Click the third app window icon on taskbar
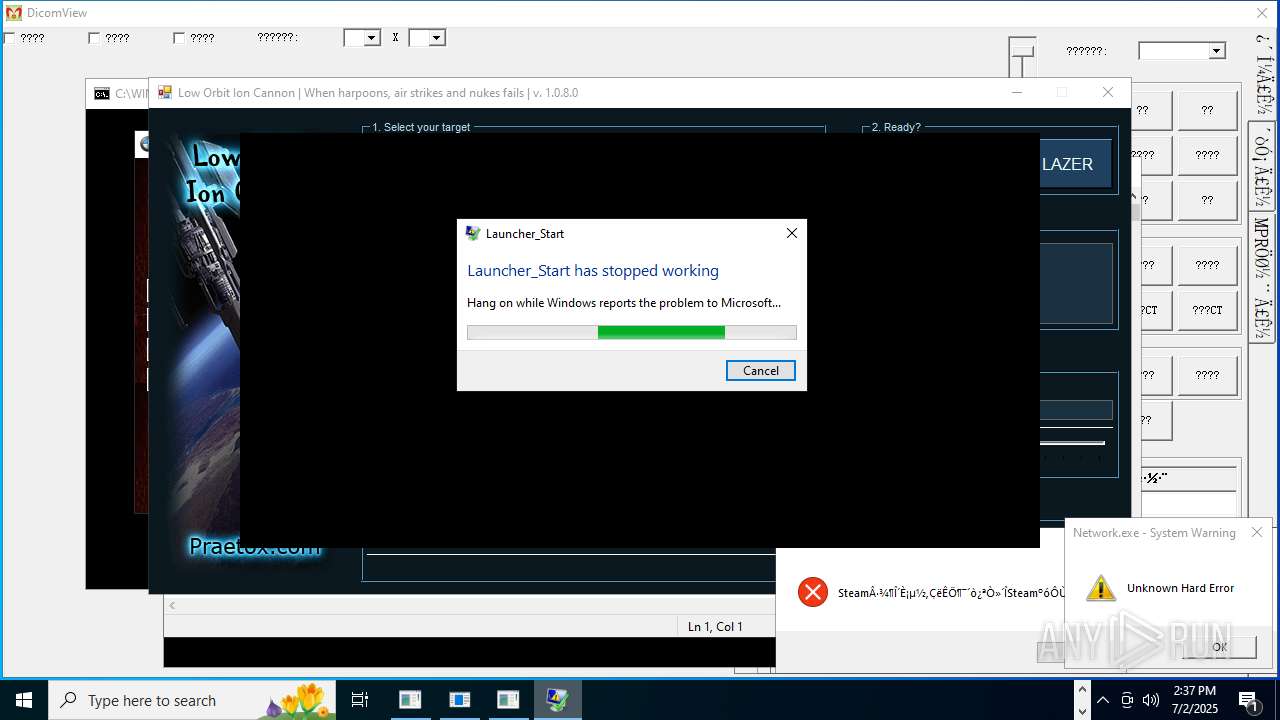Screen dimensions: 1280x720 (x=508, y=700)
